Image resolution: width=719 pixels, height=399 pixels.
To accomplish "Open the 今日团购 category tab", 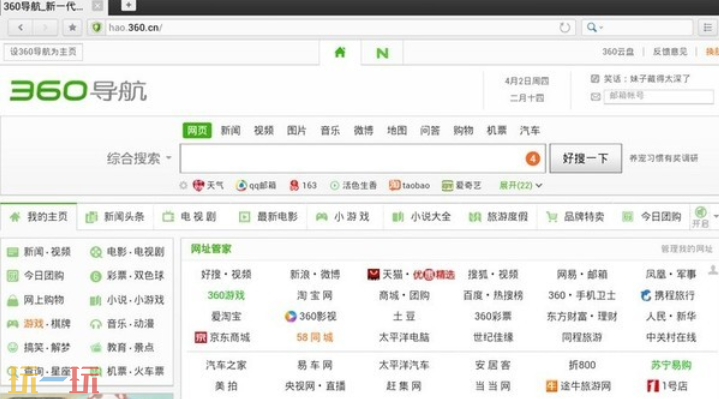I will (x=652, y=216).
